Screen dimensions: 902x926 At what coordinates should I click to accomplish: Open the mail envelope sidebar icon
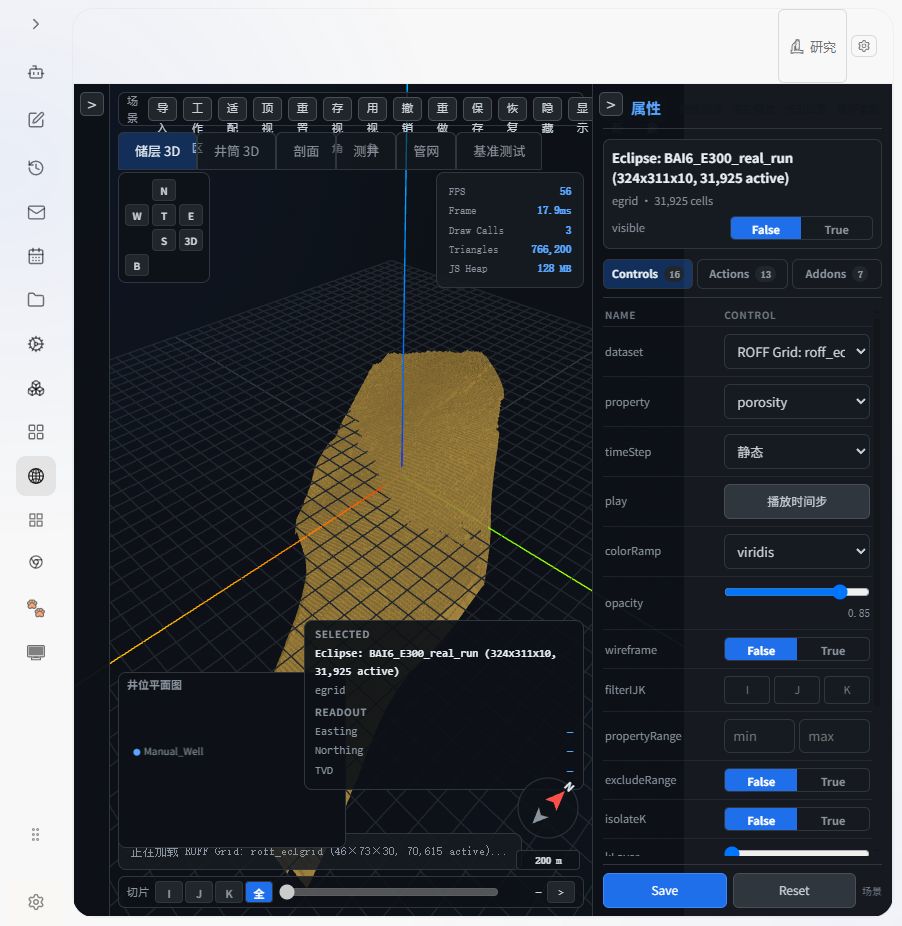click(x=36, y=213)
